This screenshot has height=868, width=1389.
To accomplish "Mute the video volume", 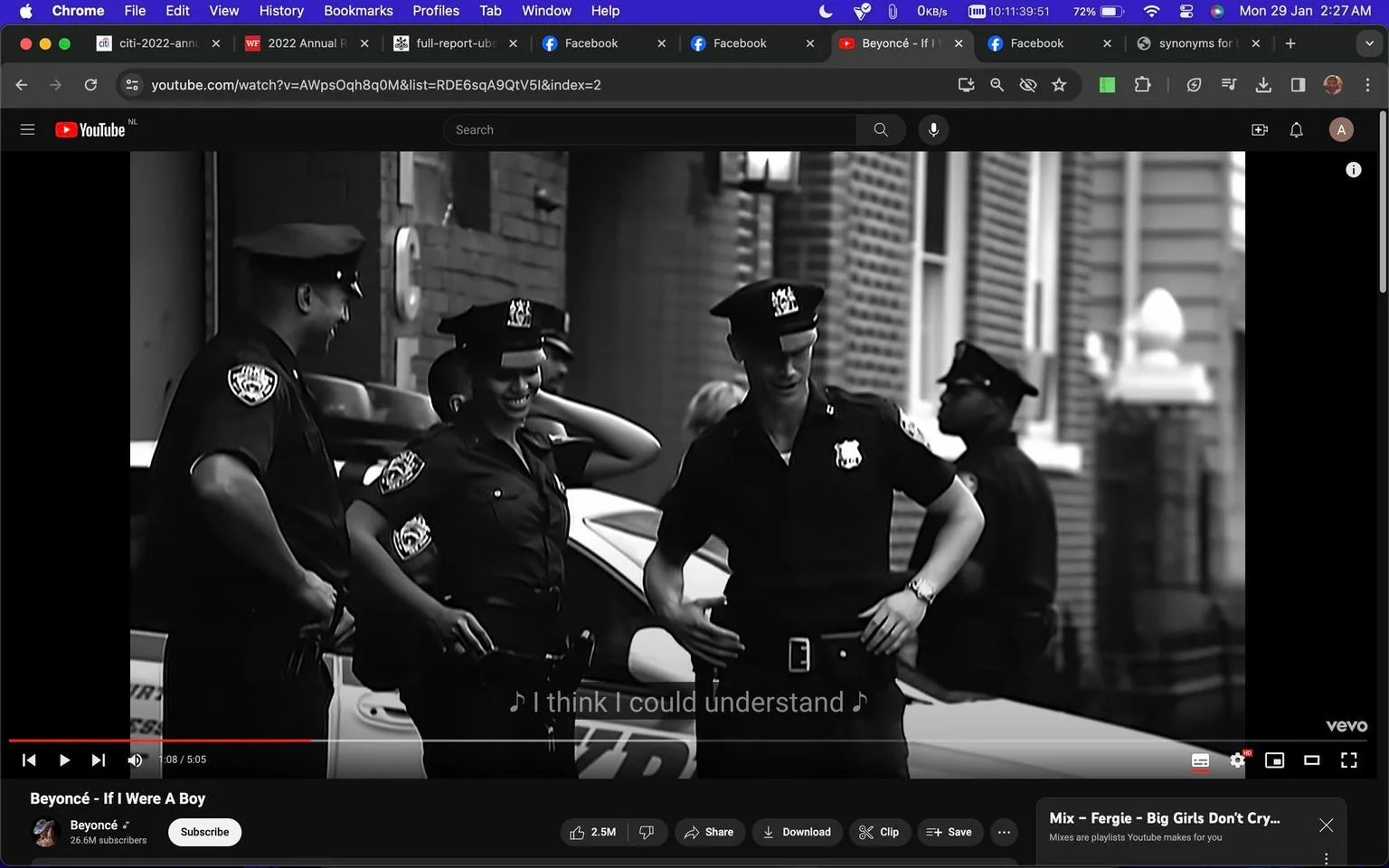I will (135, 760).
